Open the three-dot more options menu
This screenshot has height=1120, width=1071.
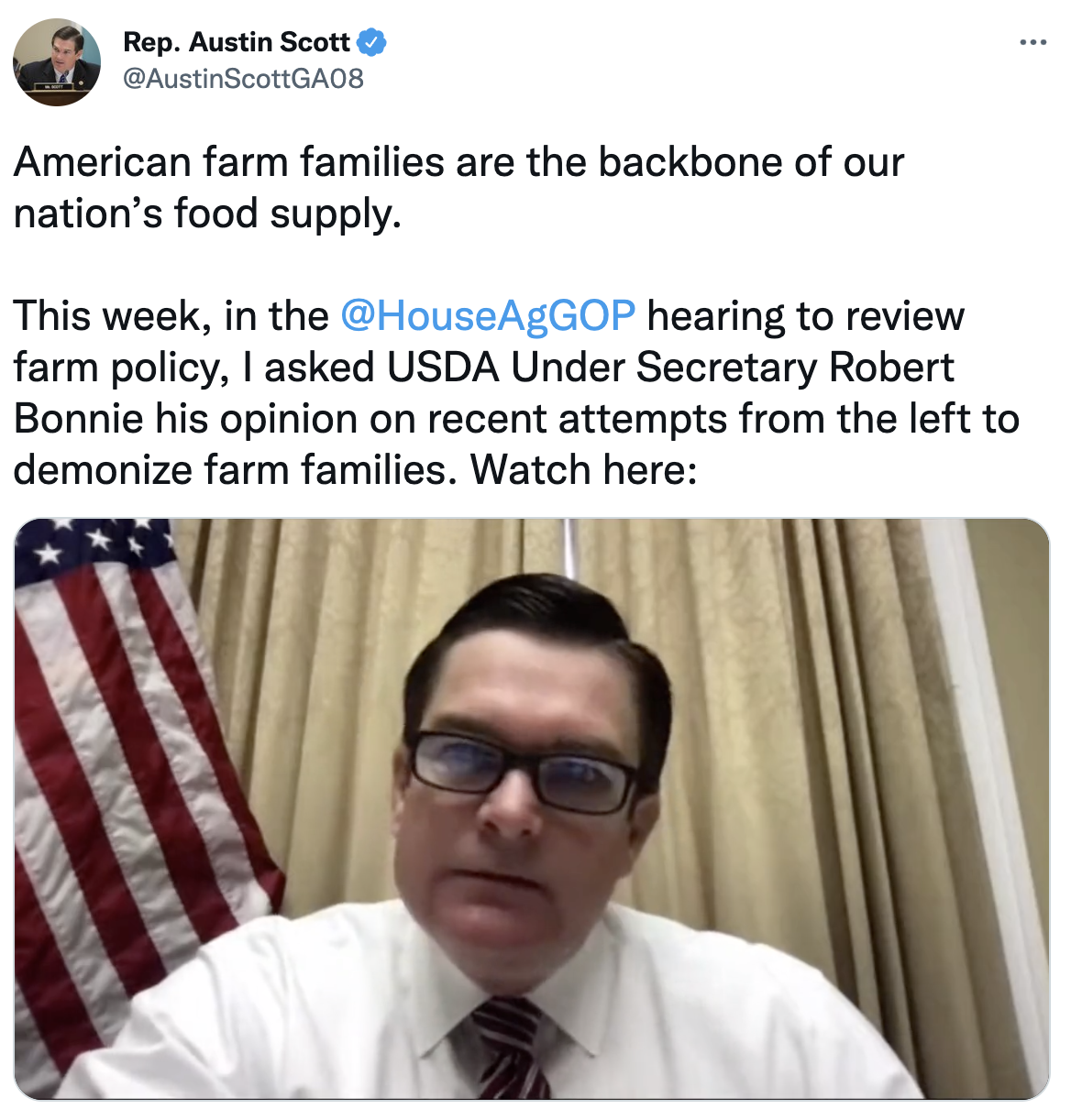pyautogui.click(x=1032, y=42)
